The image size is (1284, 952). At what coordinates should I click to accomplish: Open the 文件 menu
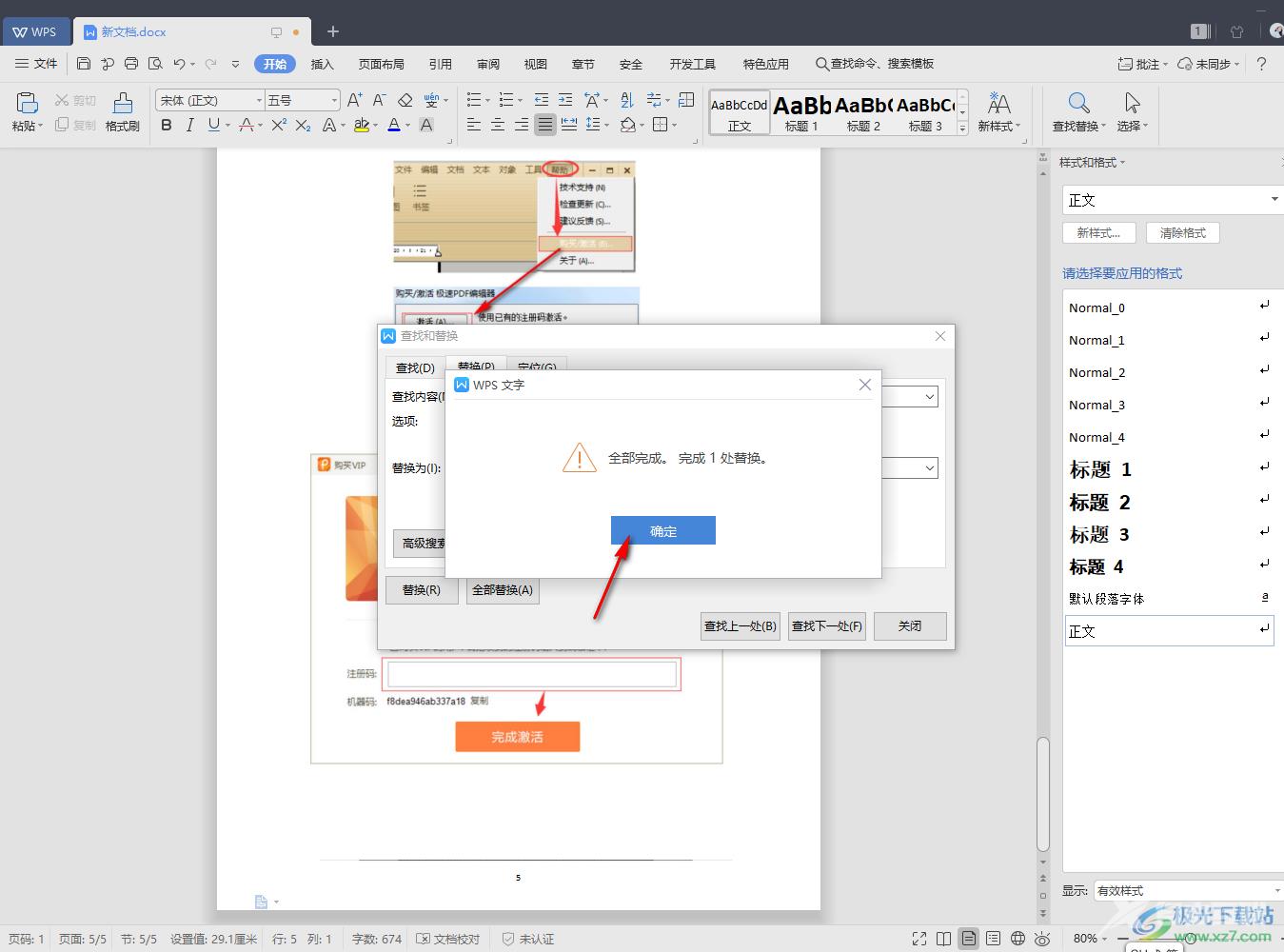coord(36,64)
